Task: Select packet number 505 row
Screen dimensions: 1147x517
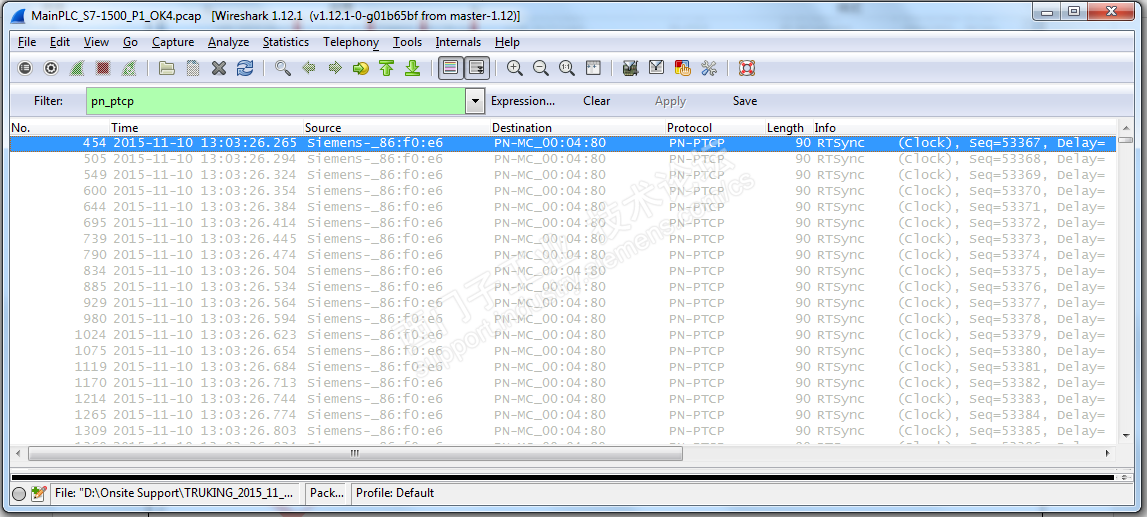Action: [563, 159]
